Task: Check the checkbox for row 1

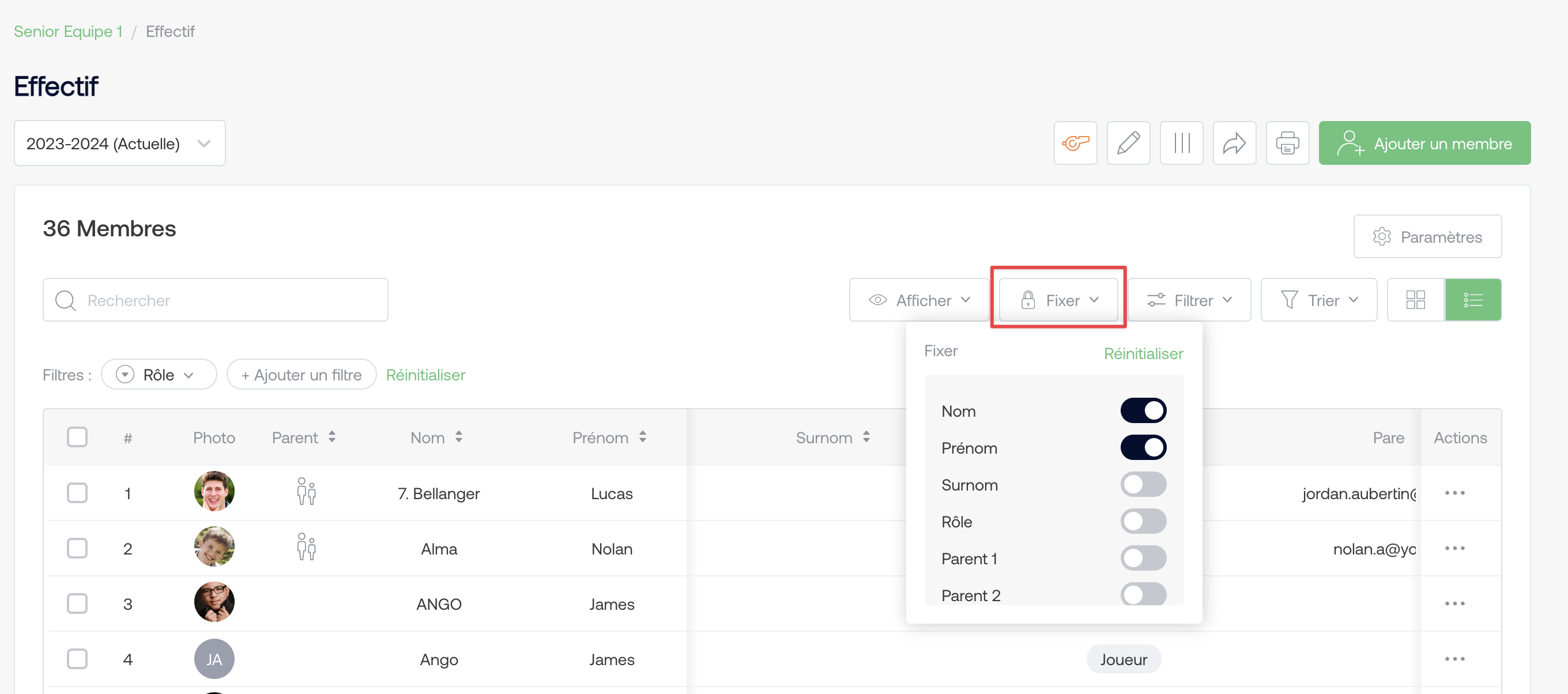Action: (x=77, y=492)
